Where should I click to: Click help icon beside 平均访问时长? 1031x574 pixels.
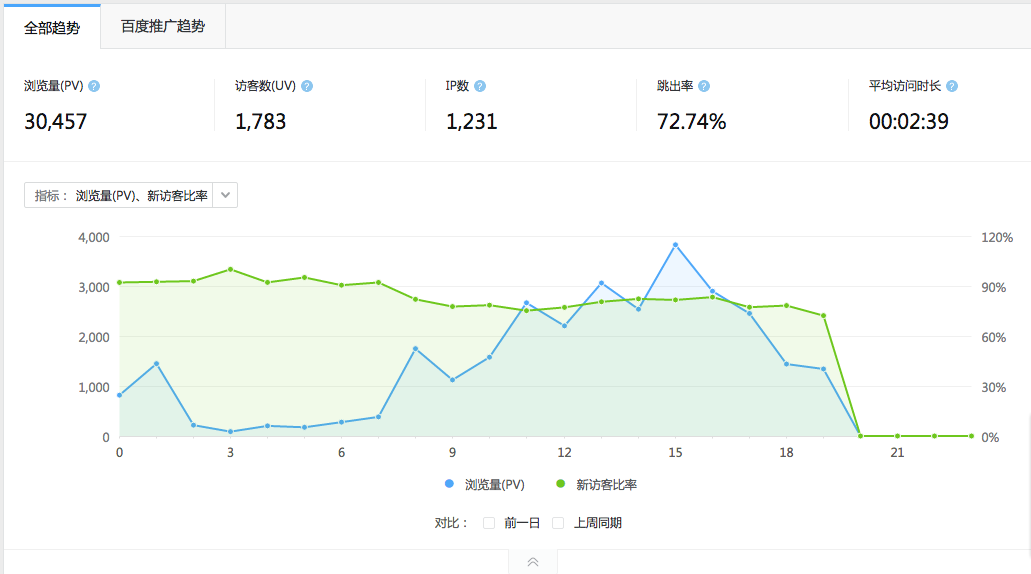point(952,86)
